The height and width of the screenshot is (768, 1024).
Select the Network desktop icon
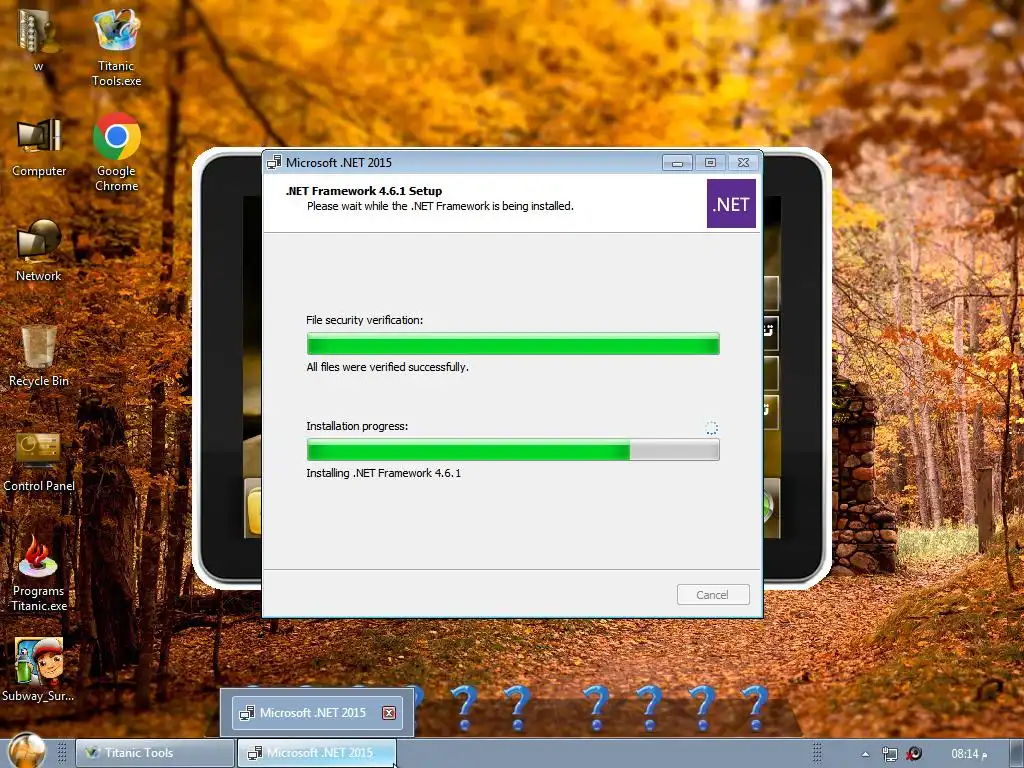click(39, 251)
